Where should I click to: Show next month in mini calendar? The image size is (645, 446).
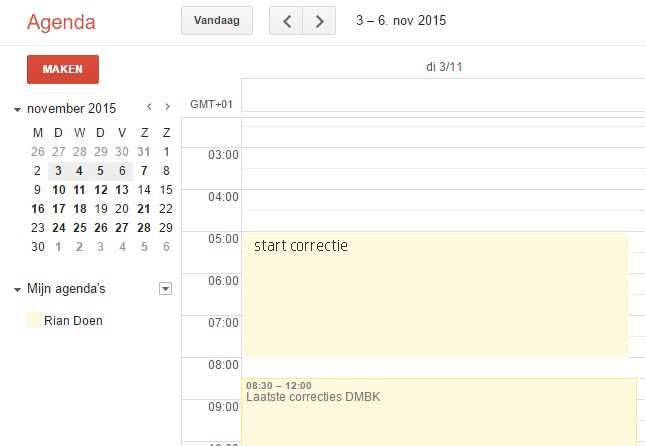point(167,106)
